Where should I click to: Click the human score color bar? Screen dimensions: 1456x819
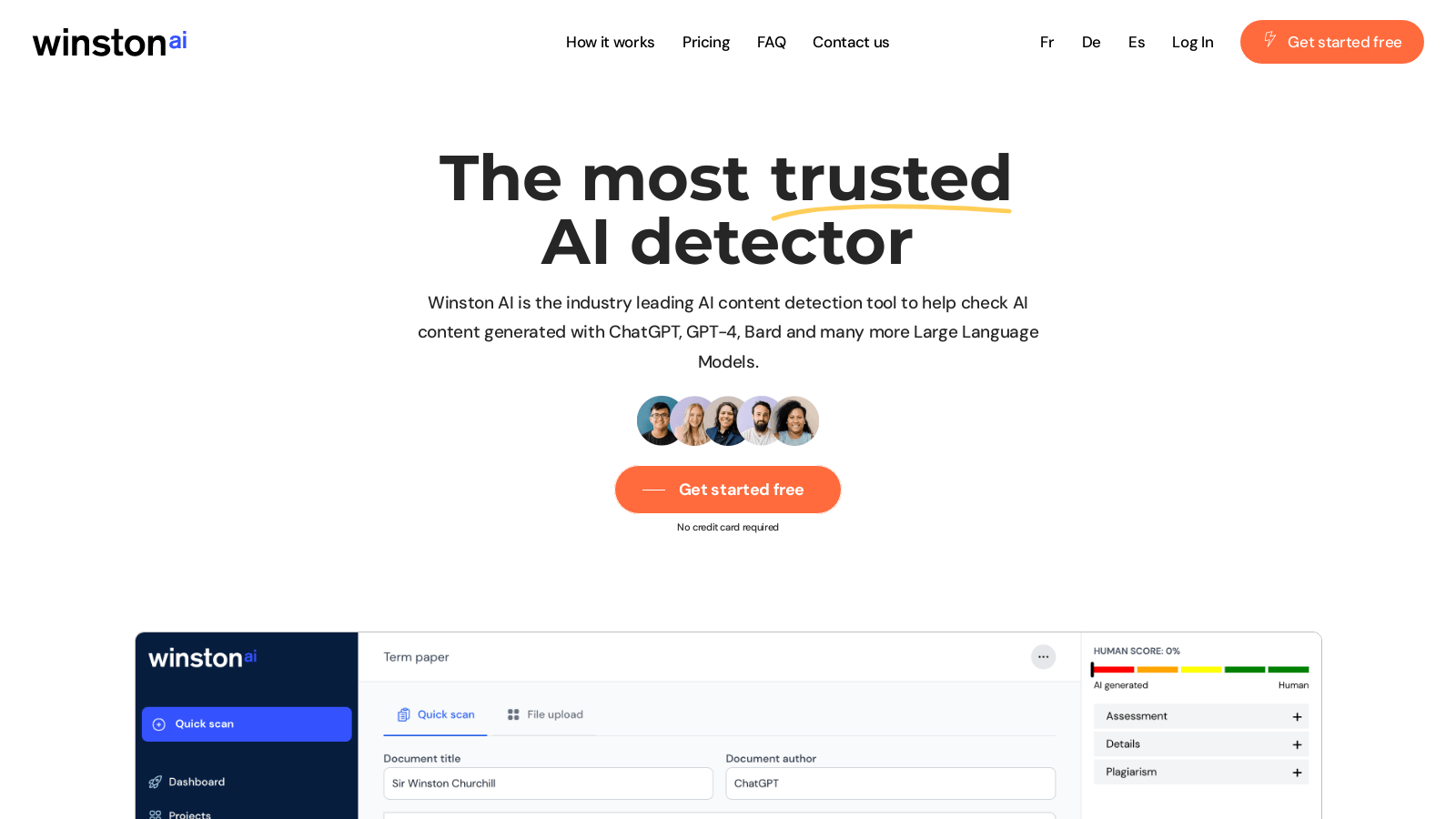coord(1201,670)
